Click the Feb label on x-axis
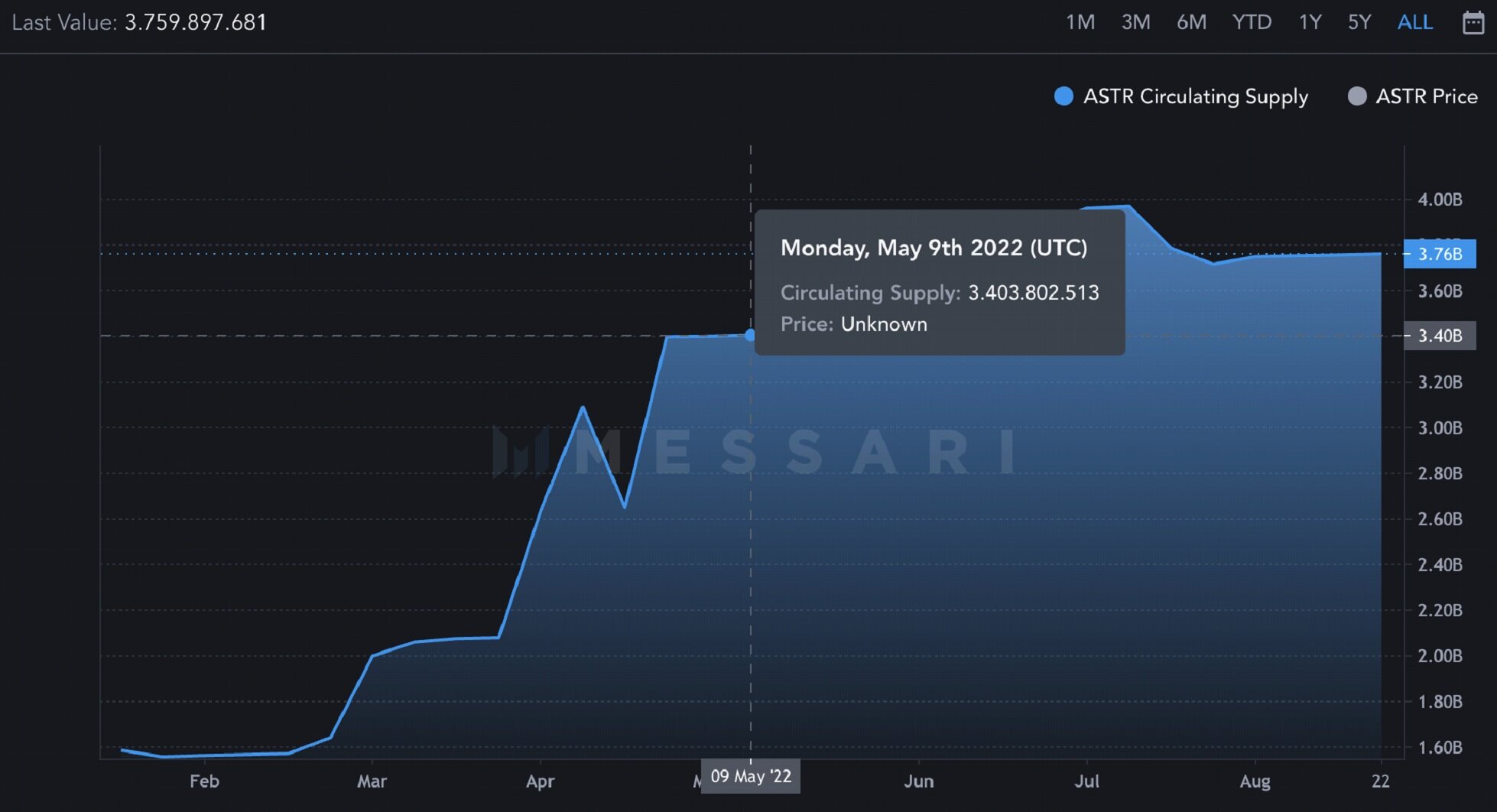 (204, 781)
